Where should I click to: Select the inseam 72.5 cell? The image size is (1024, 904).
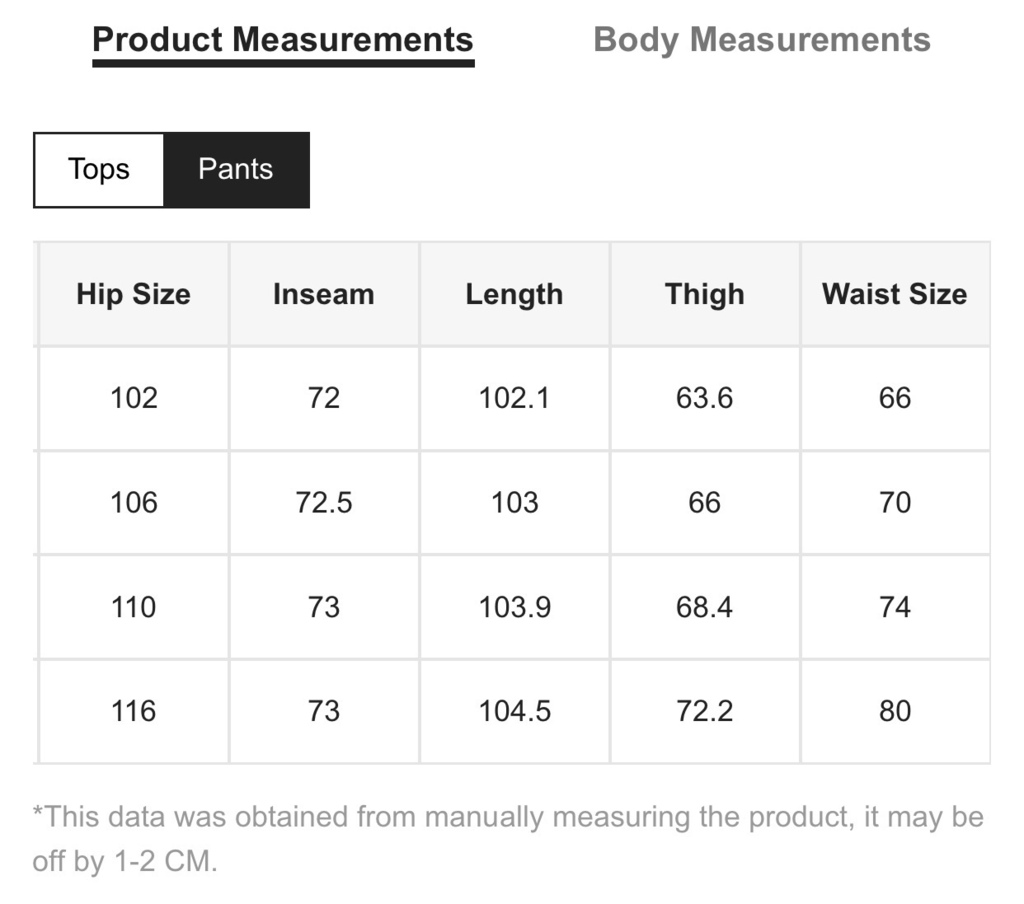[324, 502]
